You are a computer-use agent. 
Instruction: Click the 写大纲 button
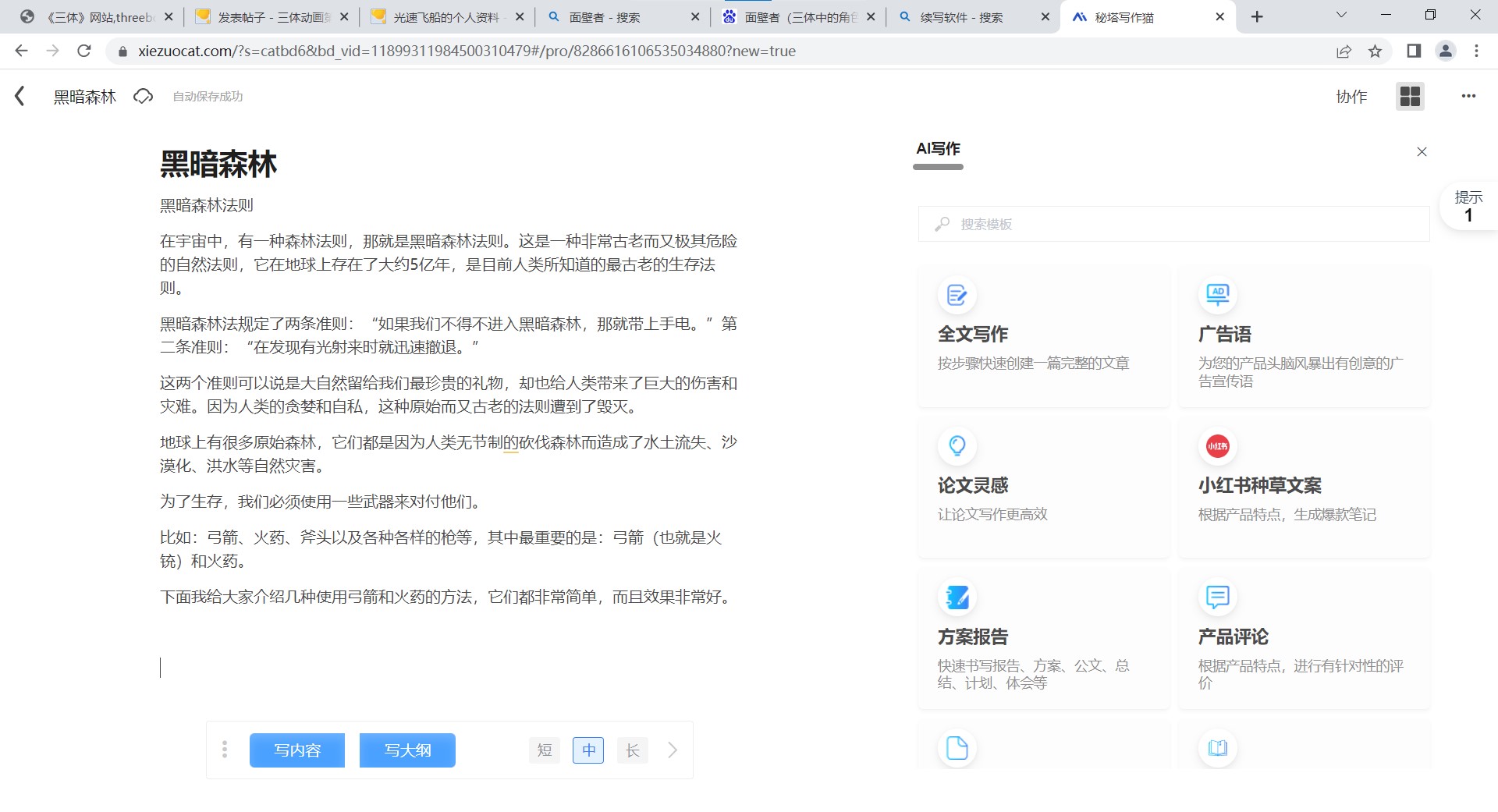[x=407, y=750]
